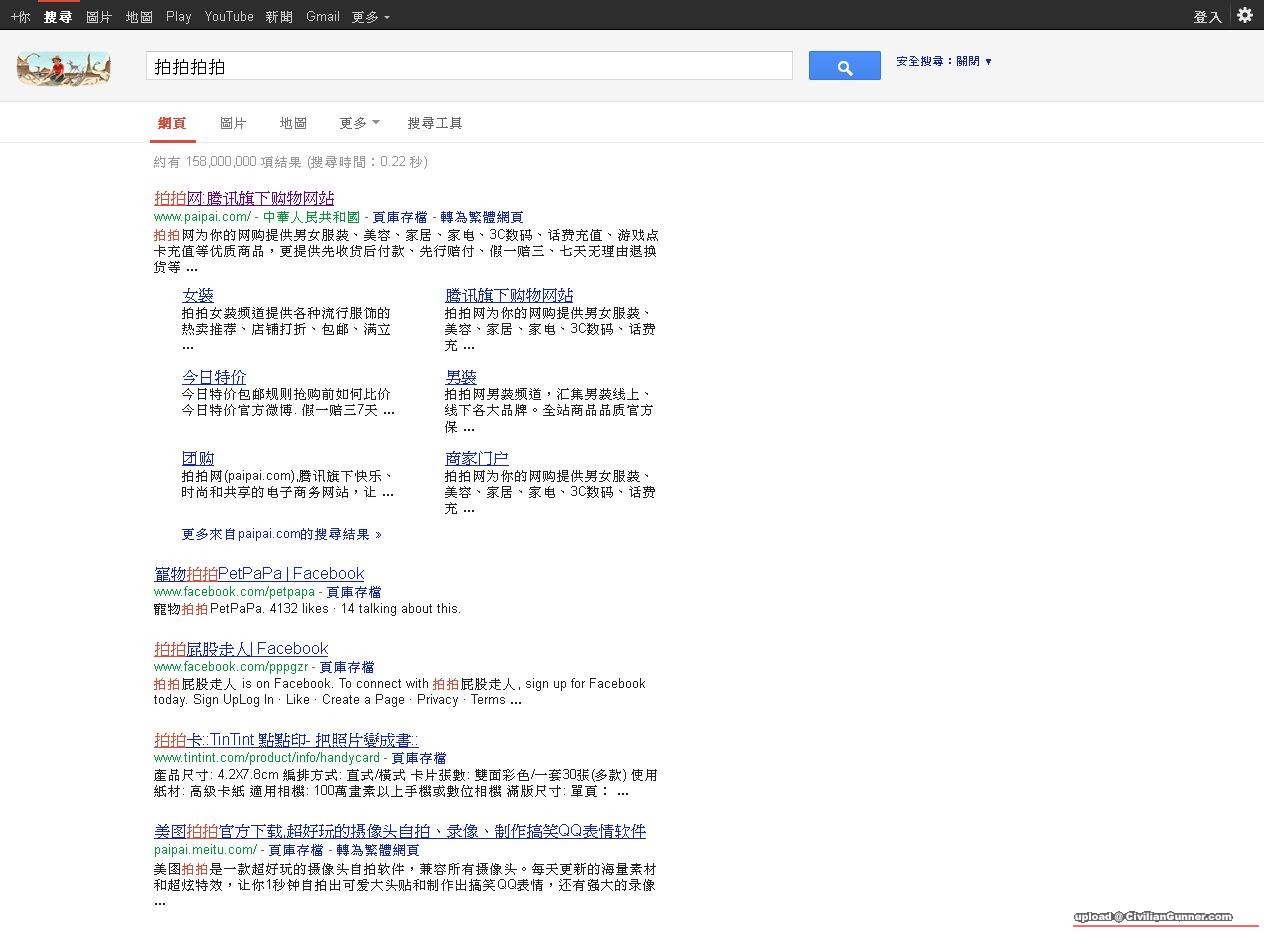
Task: Click inside the search query field
Action: [468, 67]
